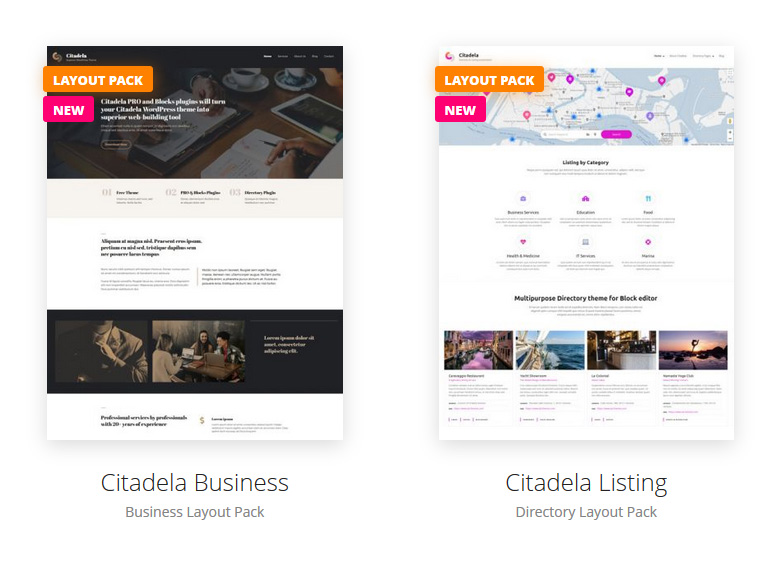Open the sunset yoga listing photo
The image size is (781, 562).
coord(693,350)
